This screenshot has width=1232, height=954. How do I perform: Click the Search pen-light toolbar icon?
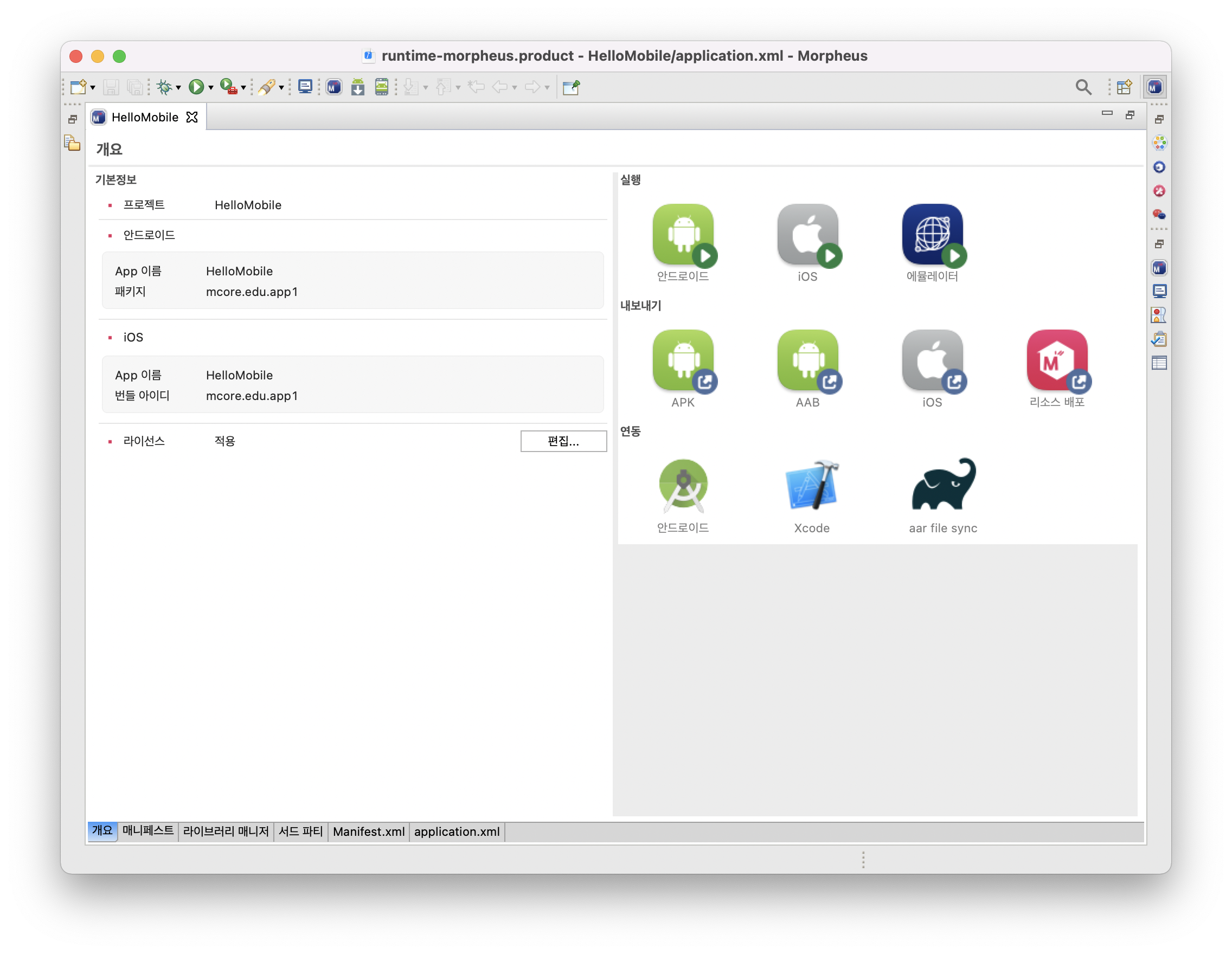[x=266, y=87]
